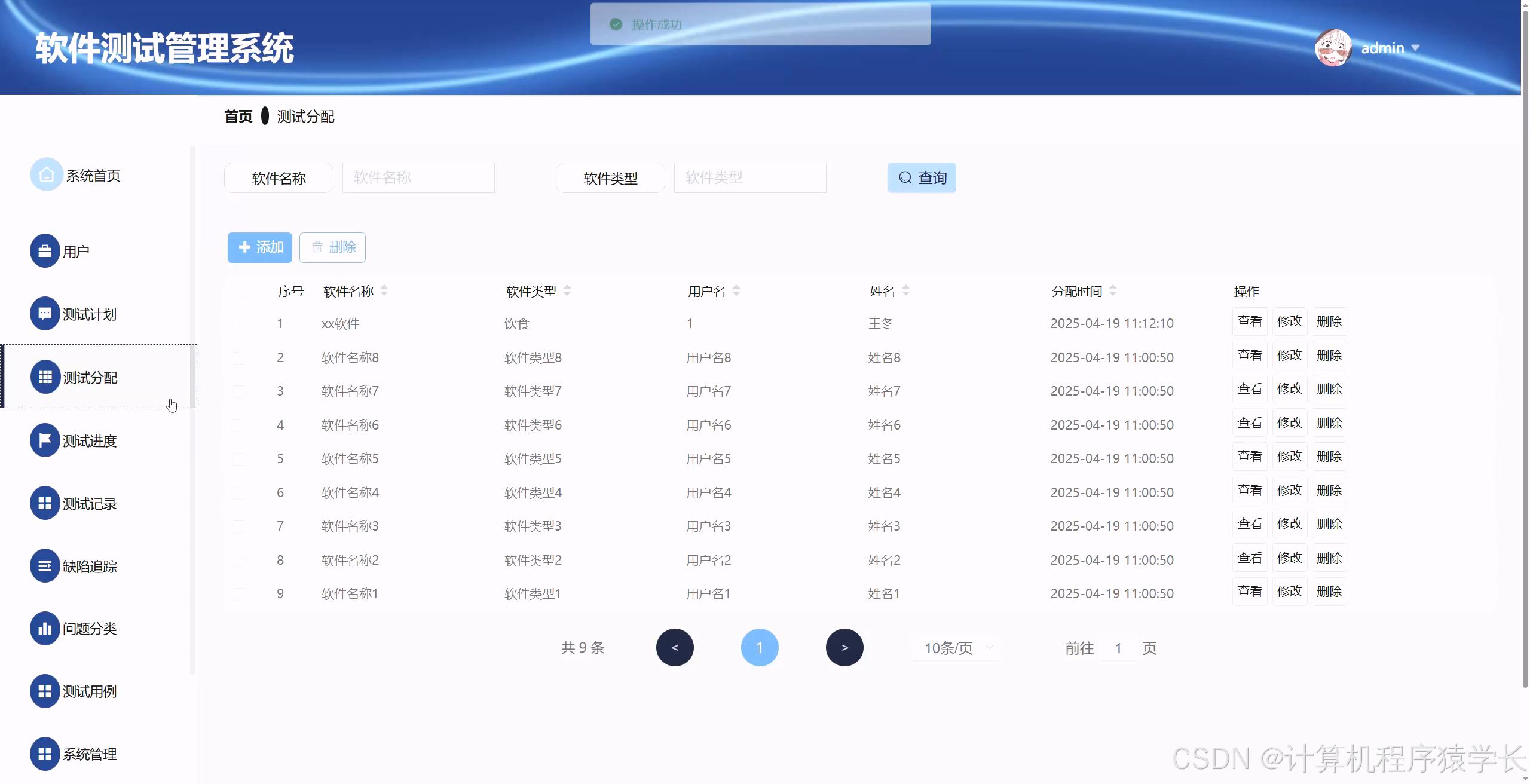Click the flag icon beside 测试进度
Image resolution: width=1530 pixels, height=784 pixels.
pos(45,440)
